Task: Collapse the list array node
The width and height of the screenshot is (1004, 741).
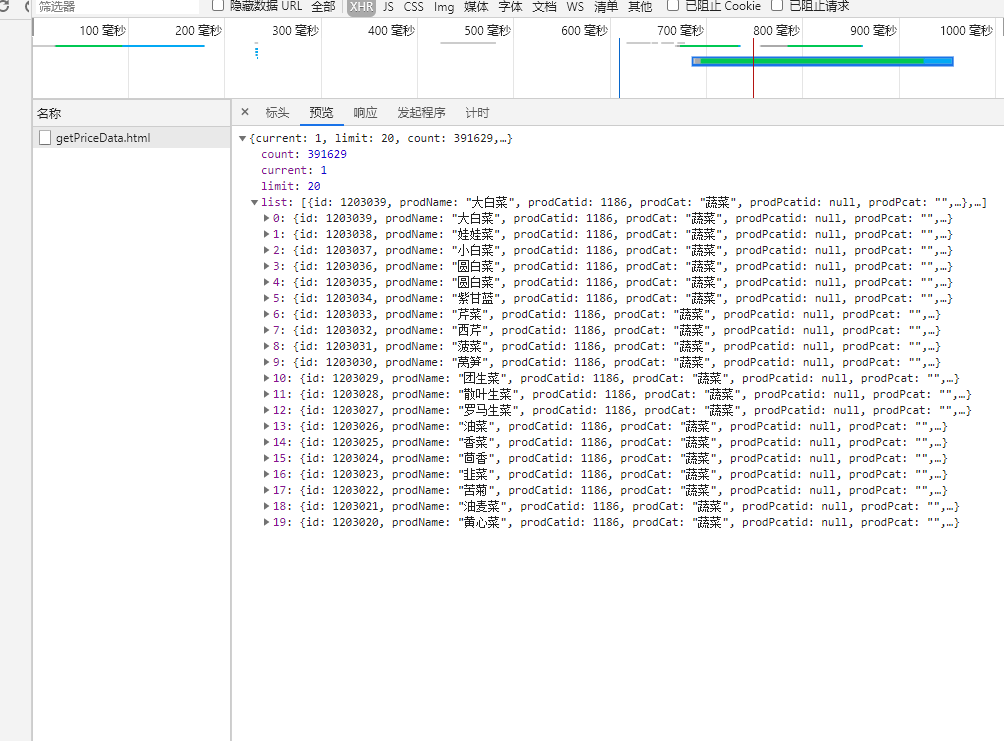Action: click(255, 202)
